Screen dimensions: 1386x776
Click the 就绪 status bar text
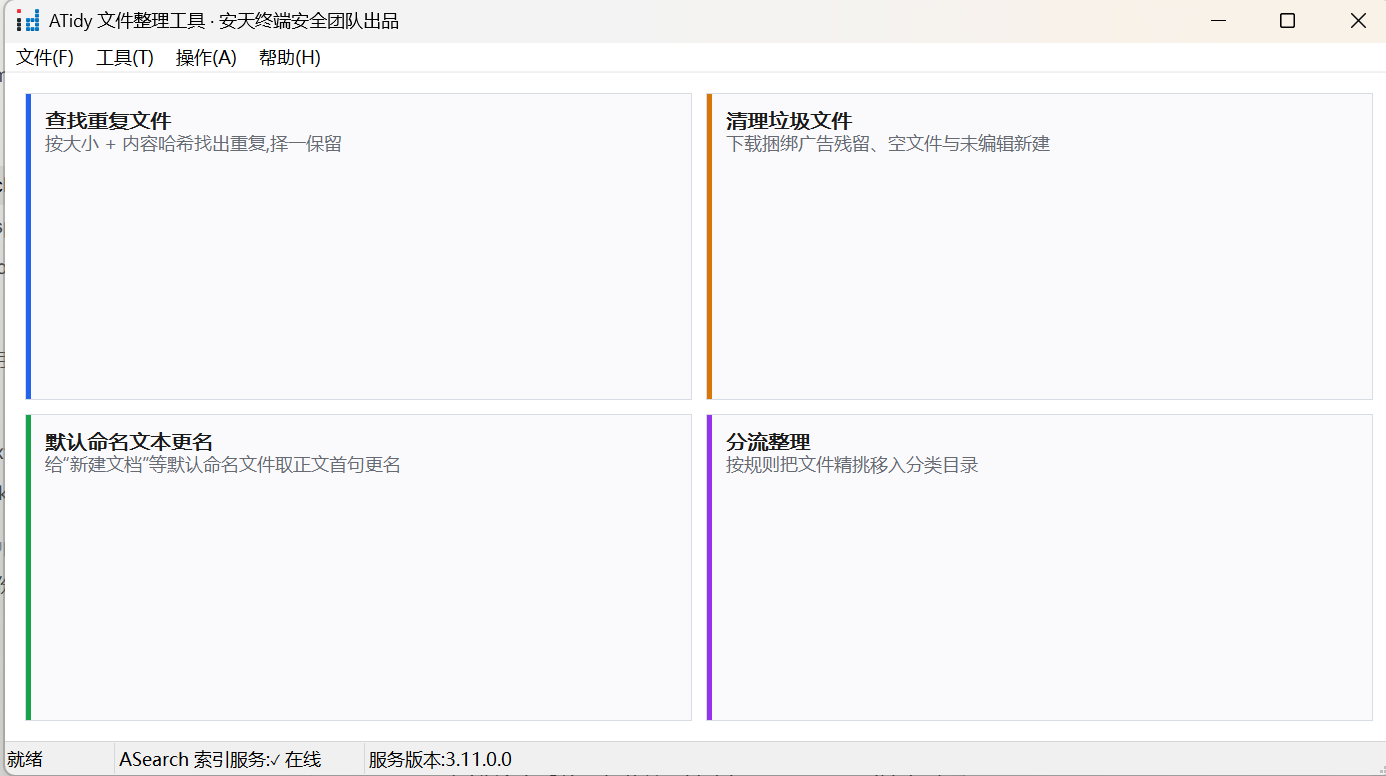click(25, 760)
